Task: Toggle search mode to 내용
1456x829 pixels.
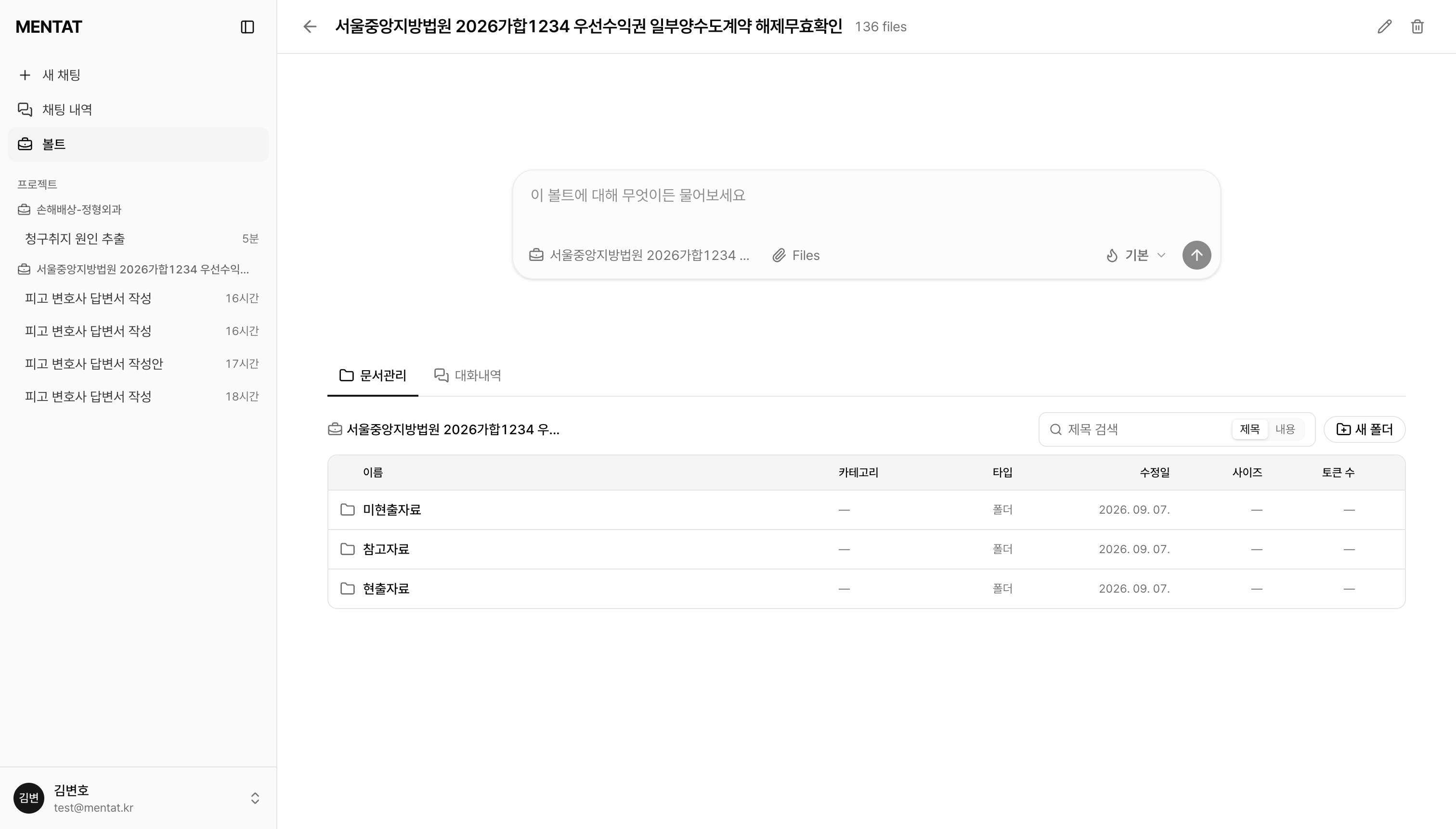Action: [1285, 429]
